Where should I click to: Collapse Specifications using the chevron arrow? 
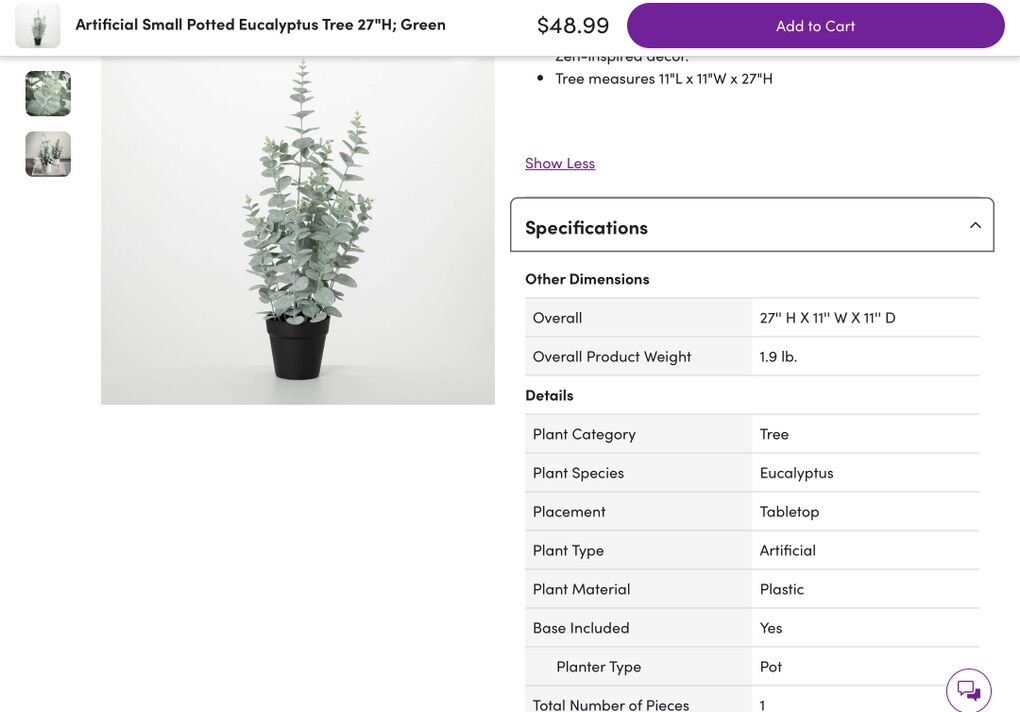[x=975, y=226]
